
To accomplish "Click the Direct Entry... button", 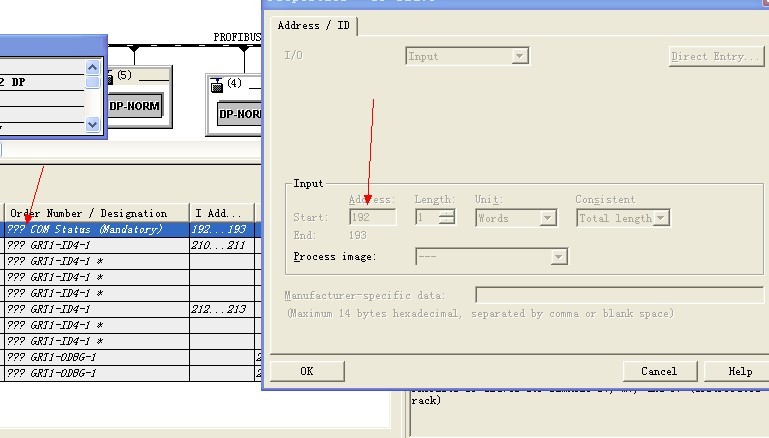I will [x=715, y=56].
